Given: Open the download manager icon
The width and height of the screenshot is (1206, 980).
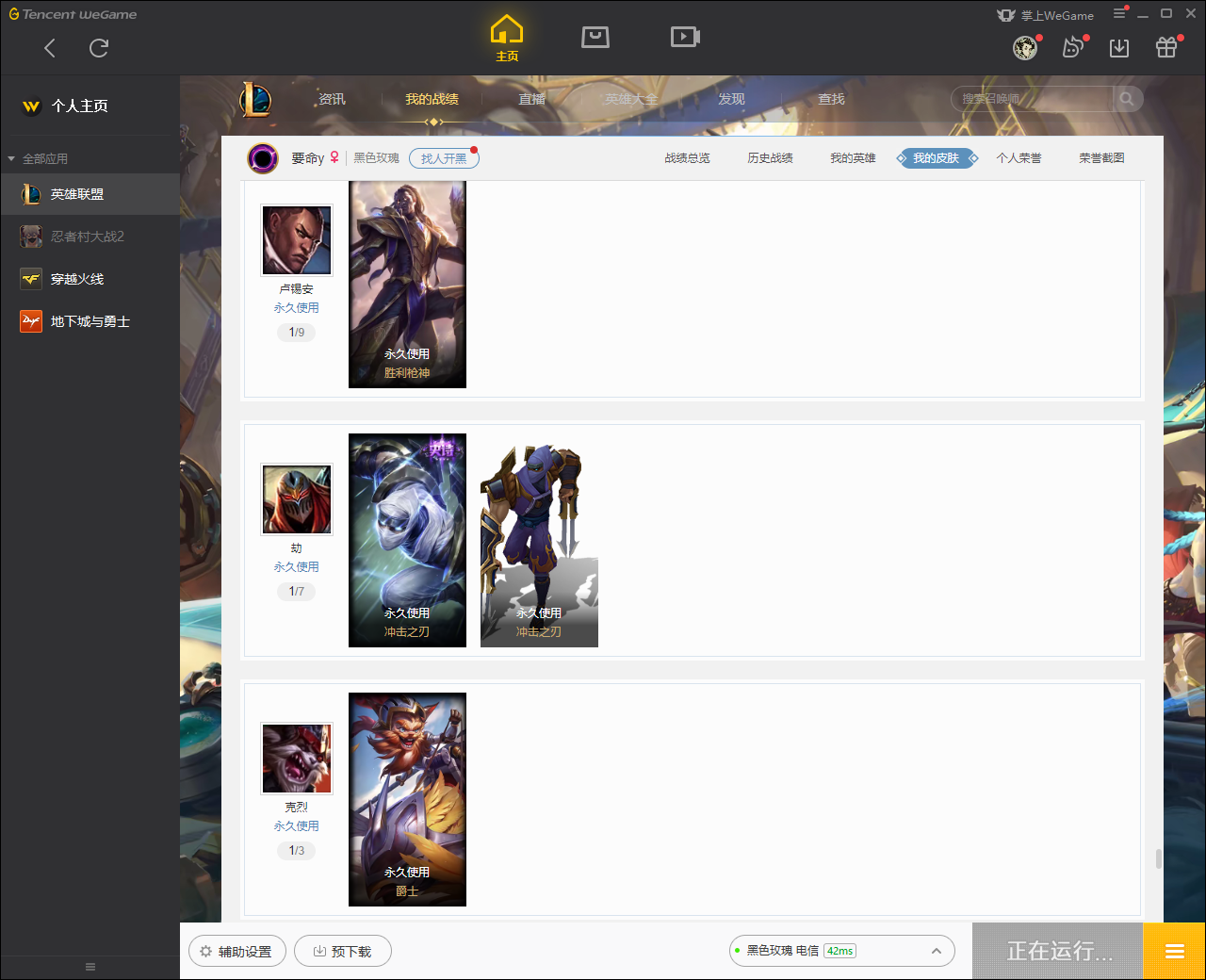Looking at the screenshot, I should [1119, 48].
